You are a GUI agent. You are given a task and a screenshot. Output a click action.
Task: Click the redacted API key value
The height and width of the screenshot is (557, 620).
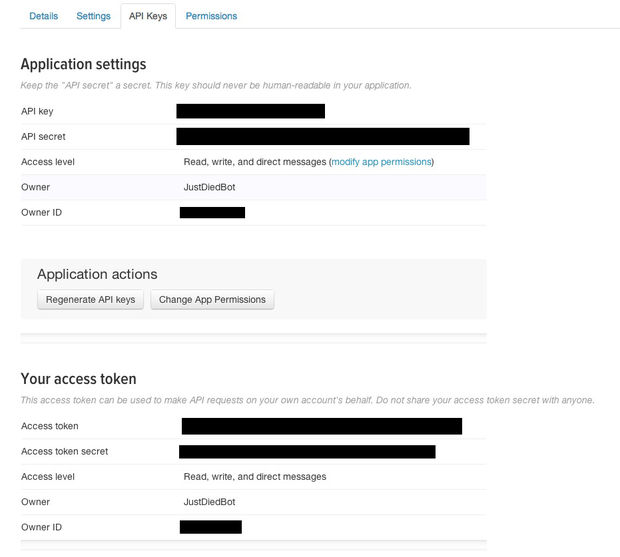(250, 111)
